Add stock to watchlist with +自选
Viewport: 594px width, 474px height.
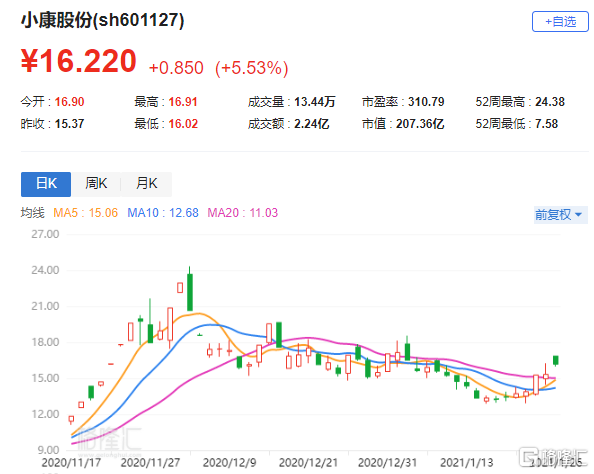[560, 22]
